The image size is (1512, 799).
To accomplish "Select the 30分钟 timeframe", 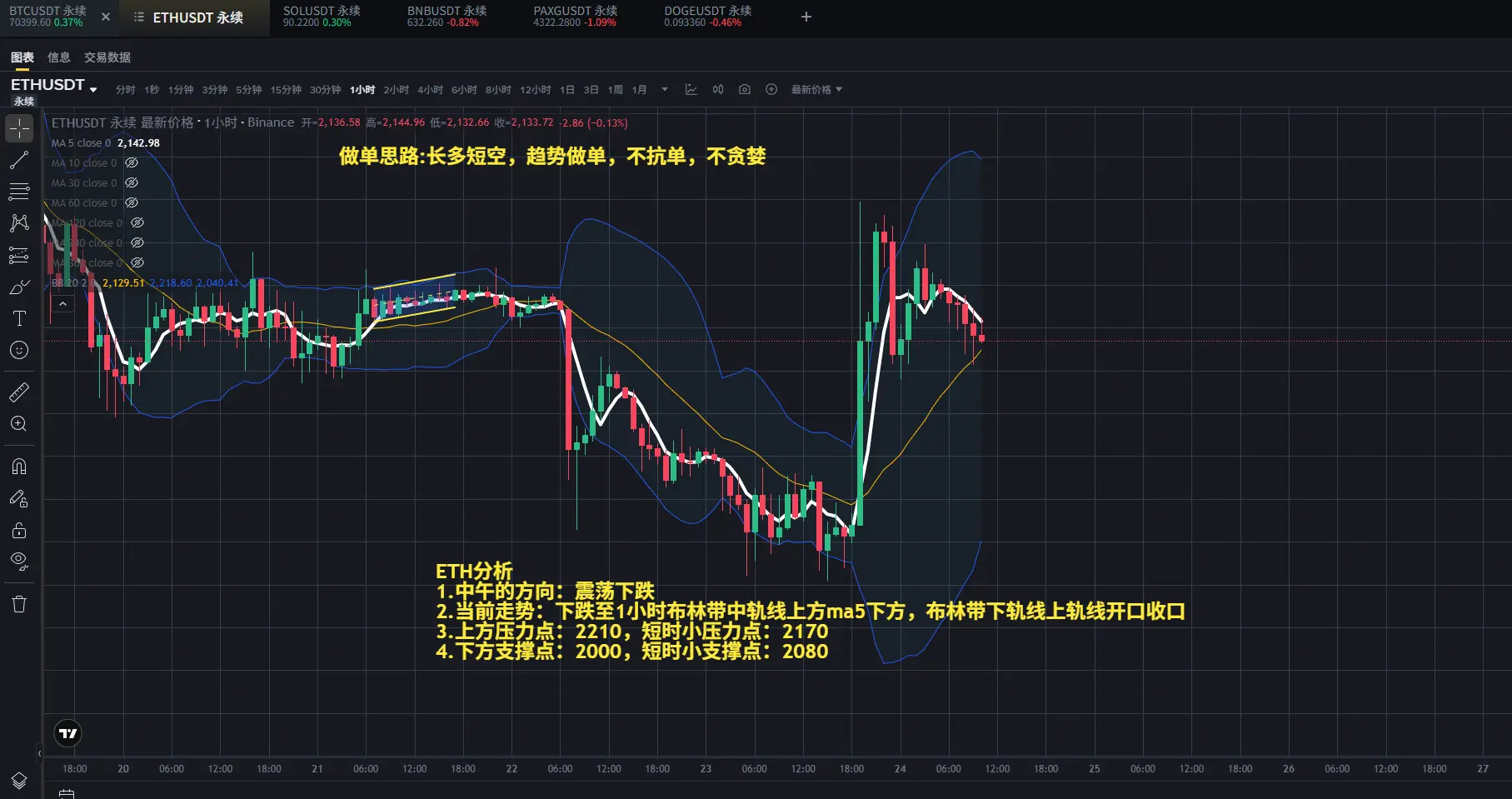I will click(325, 90).
